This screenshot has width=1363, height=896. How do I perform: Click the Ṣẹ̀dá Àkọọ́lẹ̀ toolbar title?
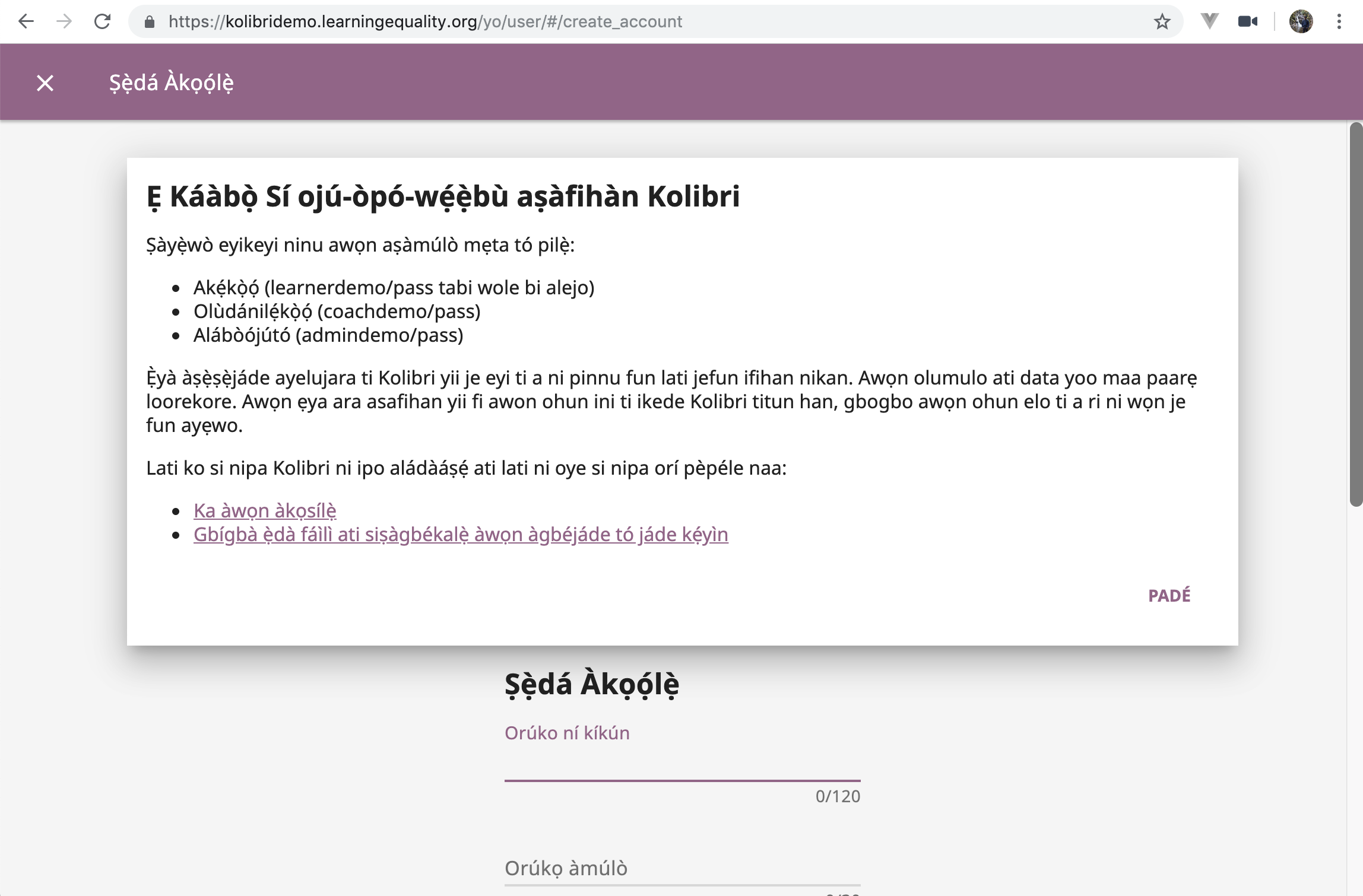click(172, 82)
